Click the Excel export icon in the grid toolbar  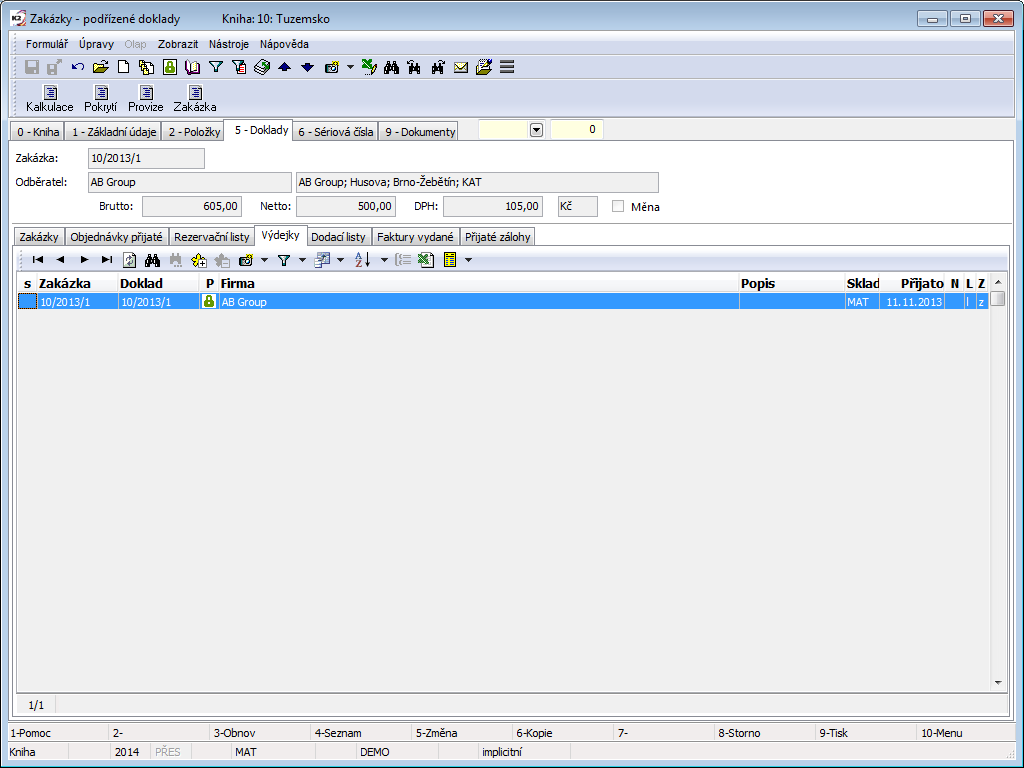coord(426,260)
